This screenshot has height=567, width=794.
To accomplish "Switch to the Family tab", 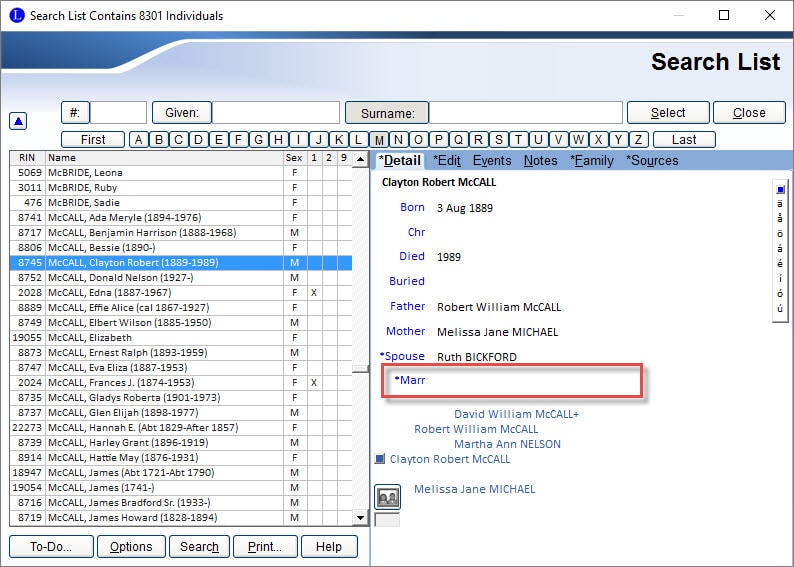I will coord(591,160).
